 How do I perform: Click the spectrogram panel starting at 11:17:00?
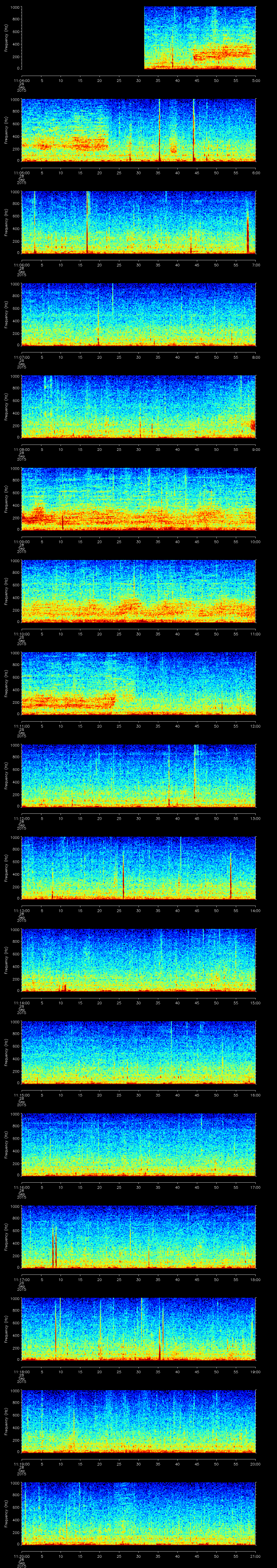pyautogui.click(x=139, y=1237)
